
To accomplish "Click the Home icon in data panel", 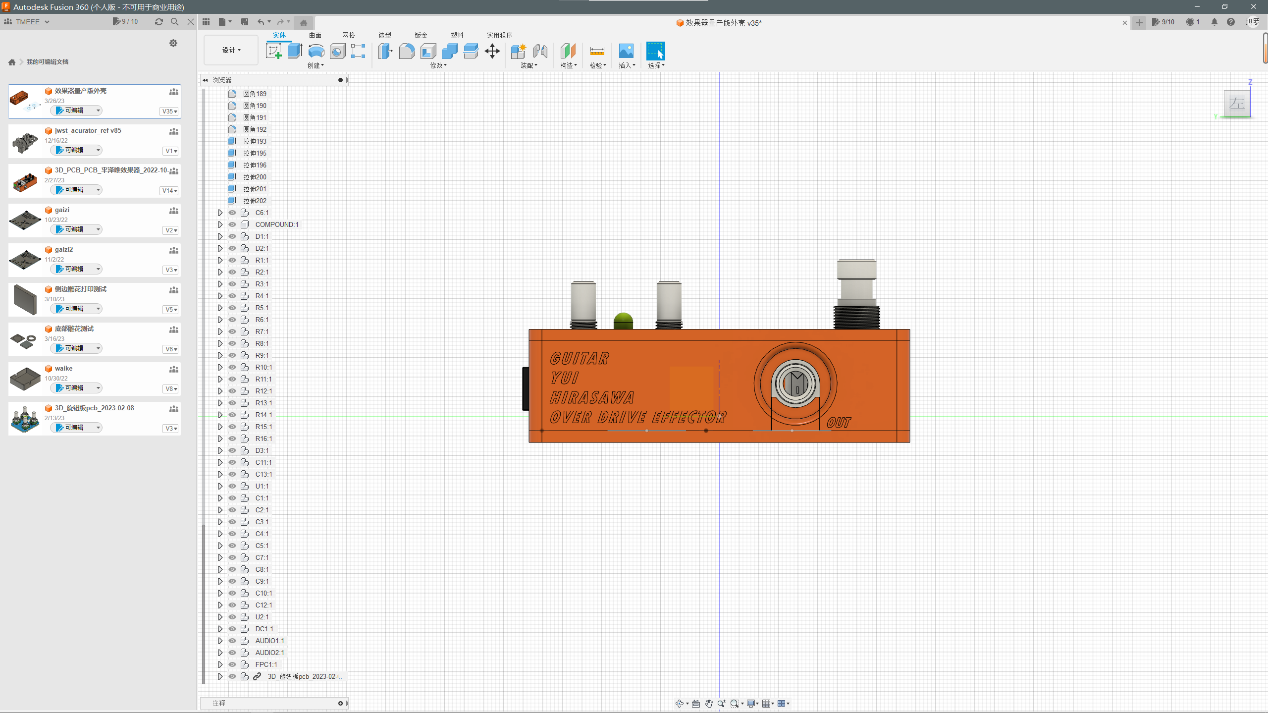I will point(12,62).
